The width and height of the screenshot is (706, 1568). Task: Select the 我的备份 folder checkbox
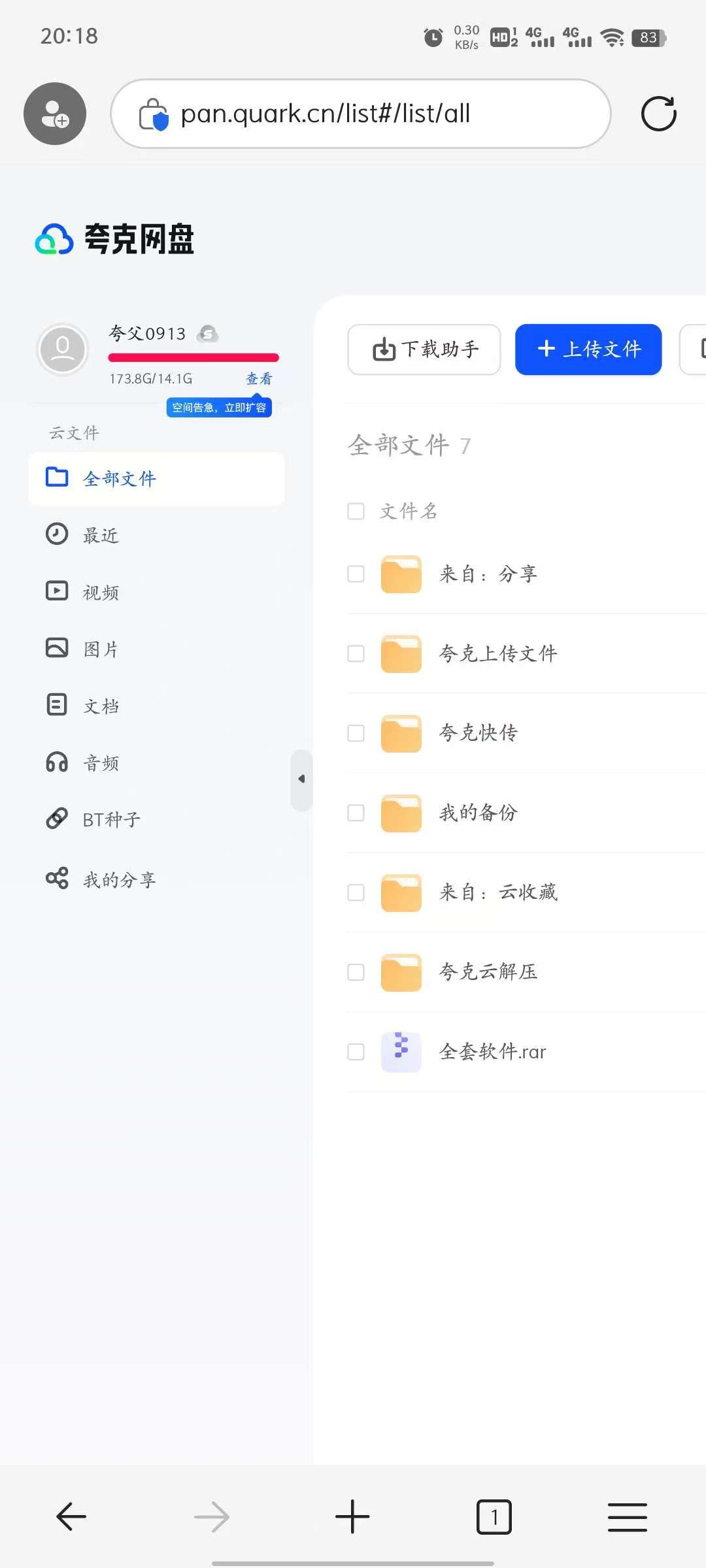click(356, 813)
